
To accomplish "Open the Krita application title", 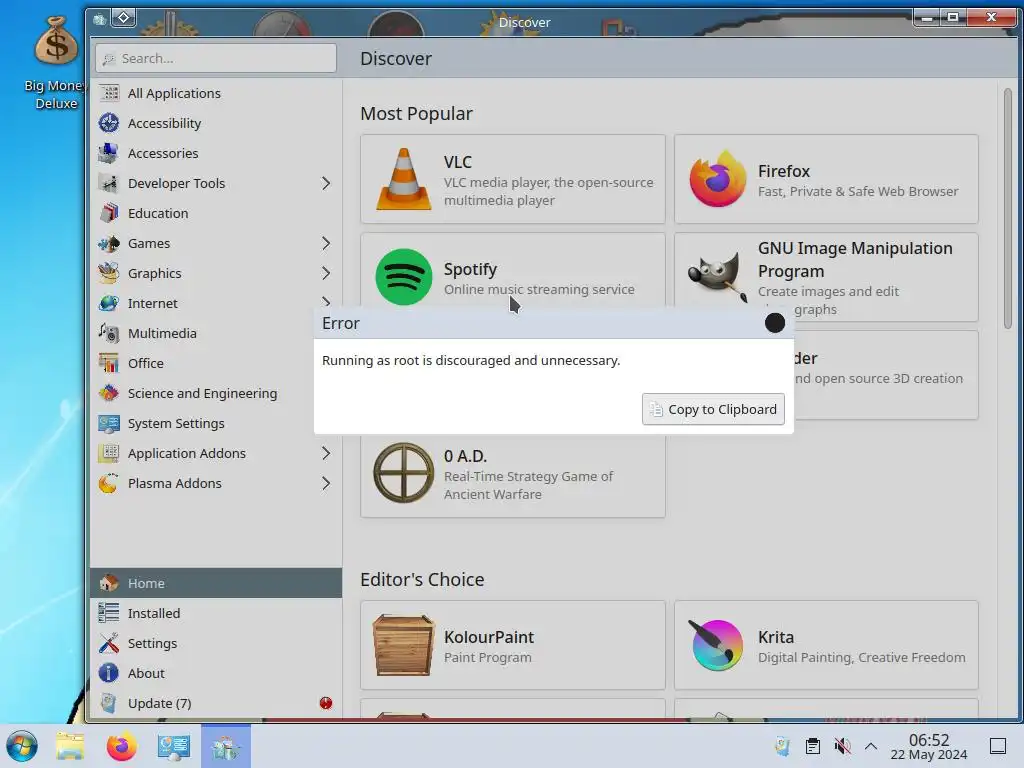I will 776,637.
